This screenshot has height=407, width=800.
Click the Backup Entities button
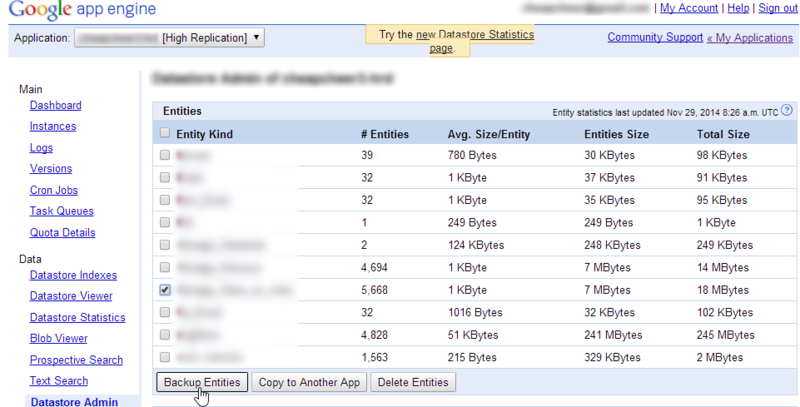click(202, 382)
